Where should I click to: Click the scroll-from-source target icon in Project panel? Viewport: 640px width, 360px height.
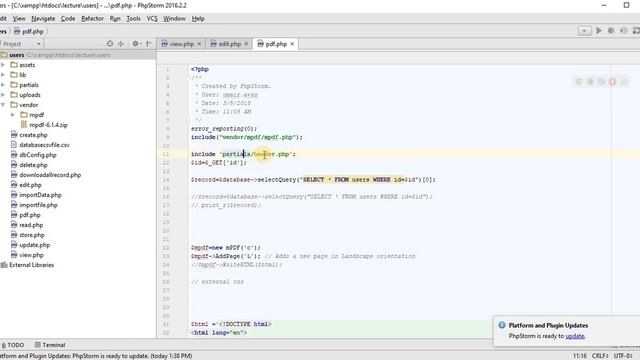[x=110, y=44]
